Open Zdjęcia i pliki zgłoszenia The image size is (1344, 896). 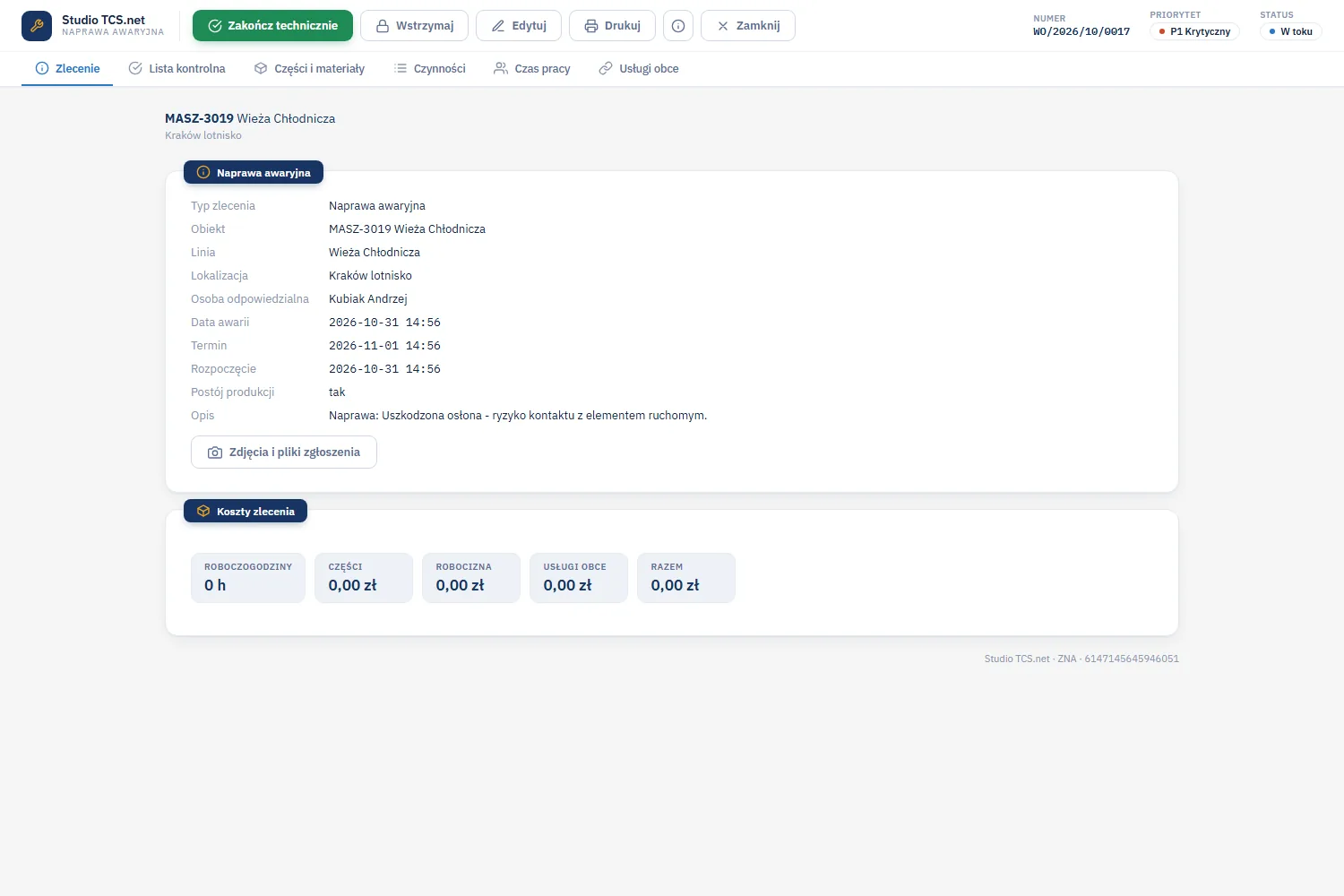coord(284,452)
